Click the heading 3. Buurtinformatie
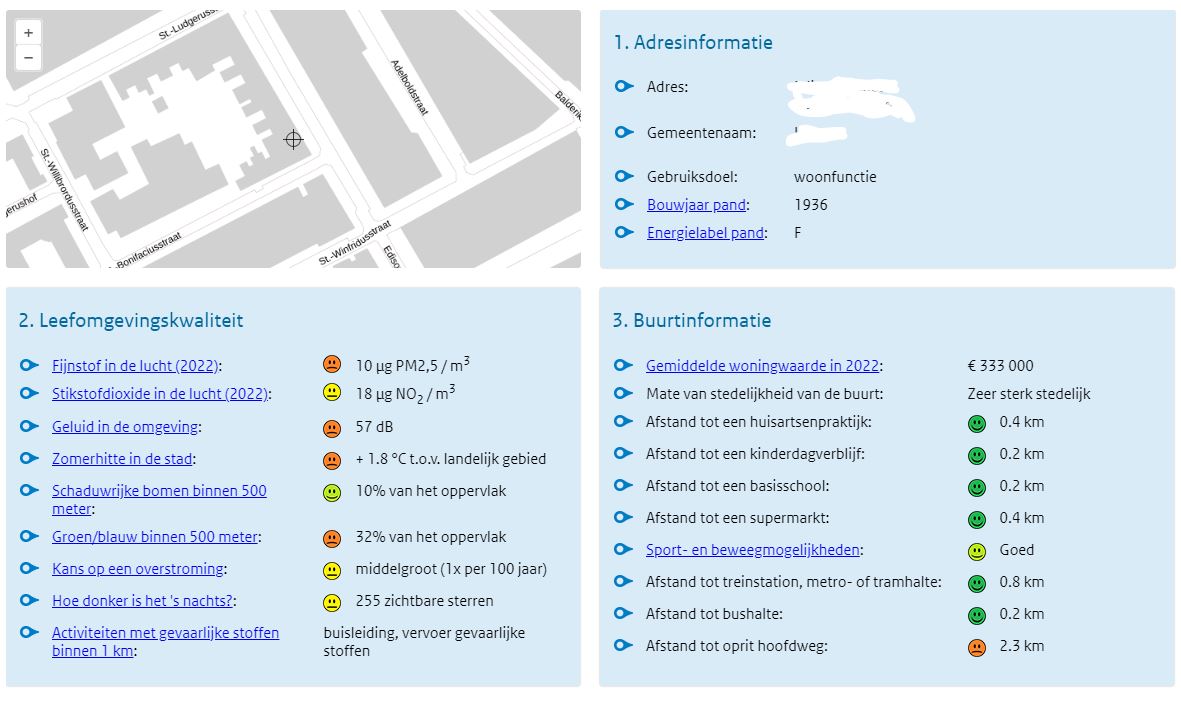 [x=692, y=321]
